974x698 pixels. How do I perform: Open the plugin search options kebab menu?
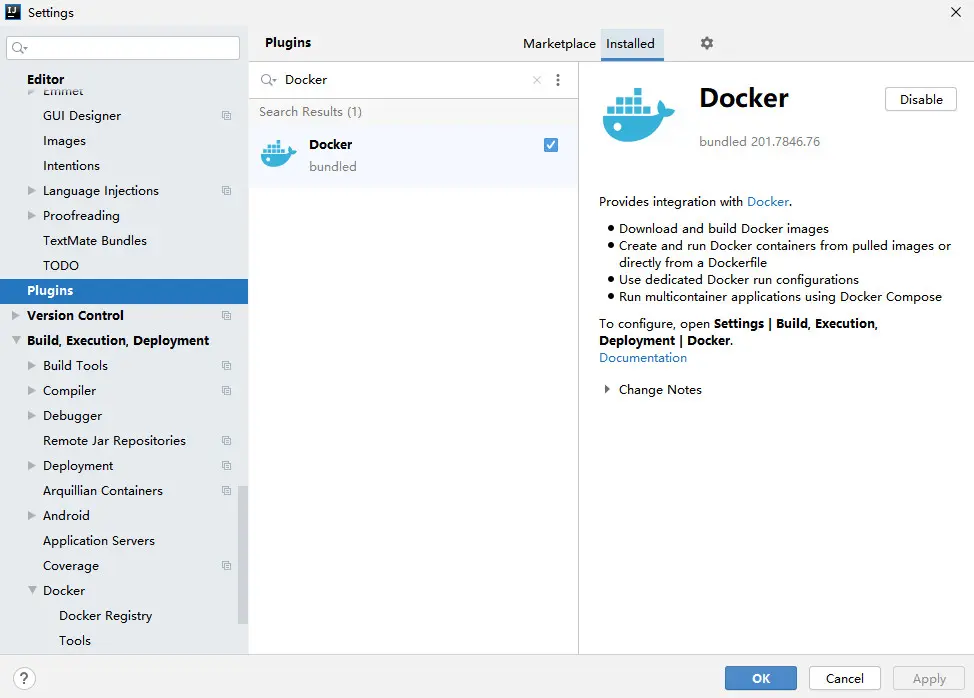[x=558, y=79]
